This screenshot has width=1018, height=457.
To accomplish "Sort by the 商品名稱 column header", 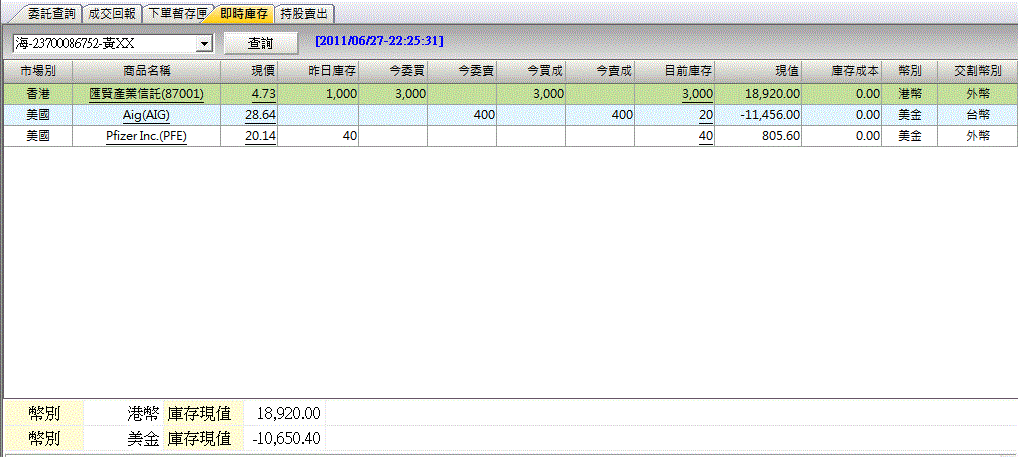I will click(146, 72).
